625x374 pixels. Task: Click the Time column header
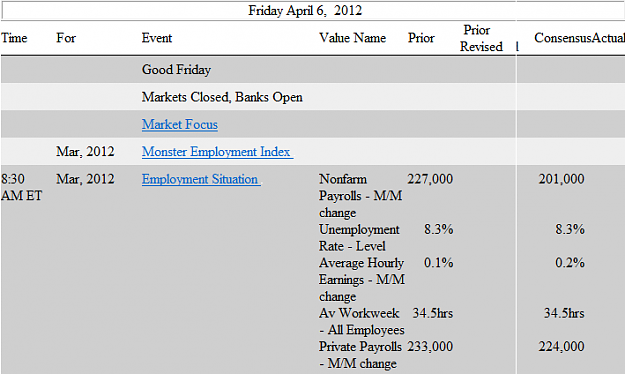[x=14, y=38]
